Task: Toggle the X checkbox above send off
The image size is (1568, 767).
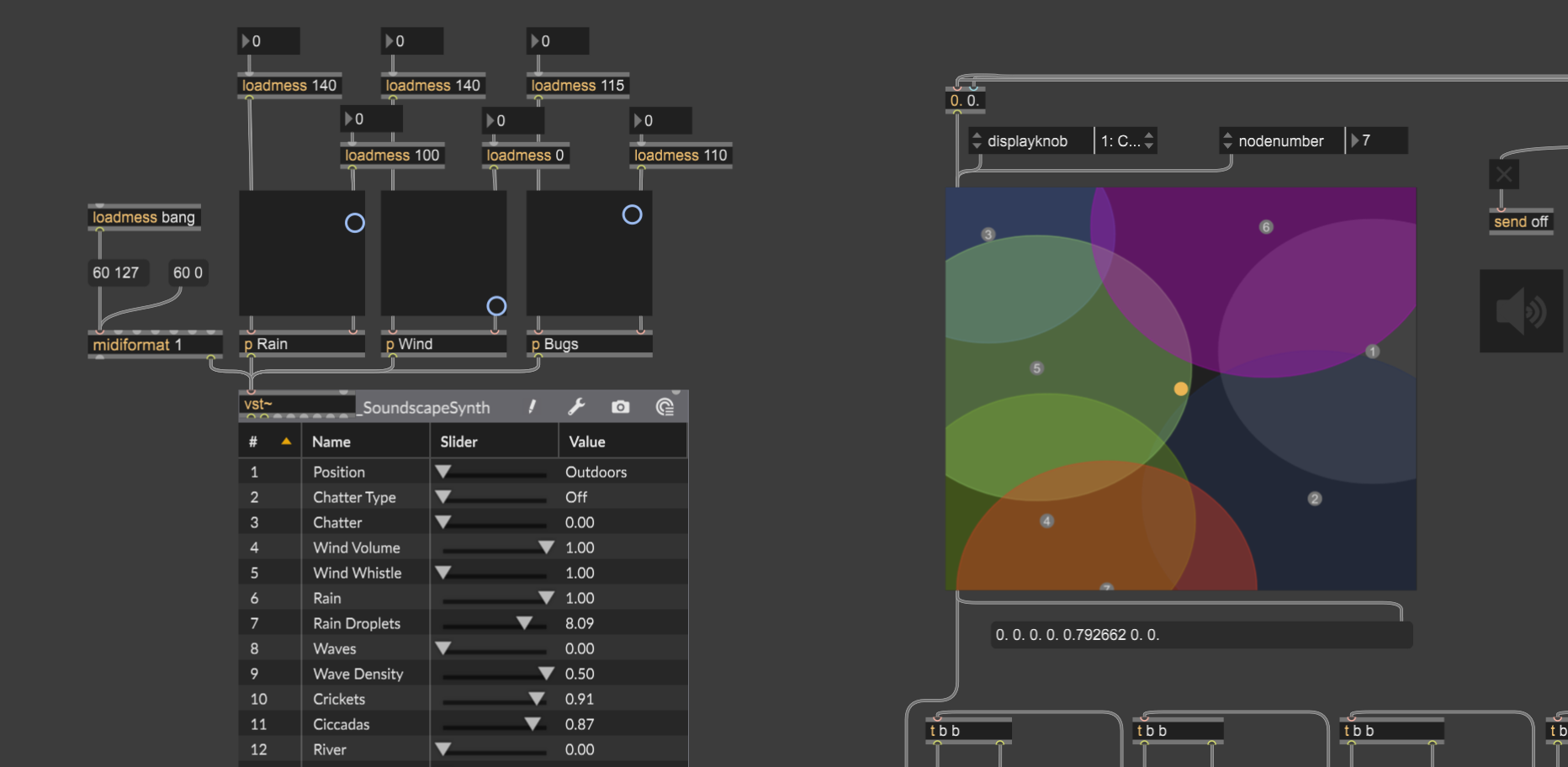Action: [1504, 175]
